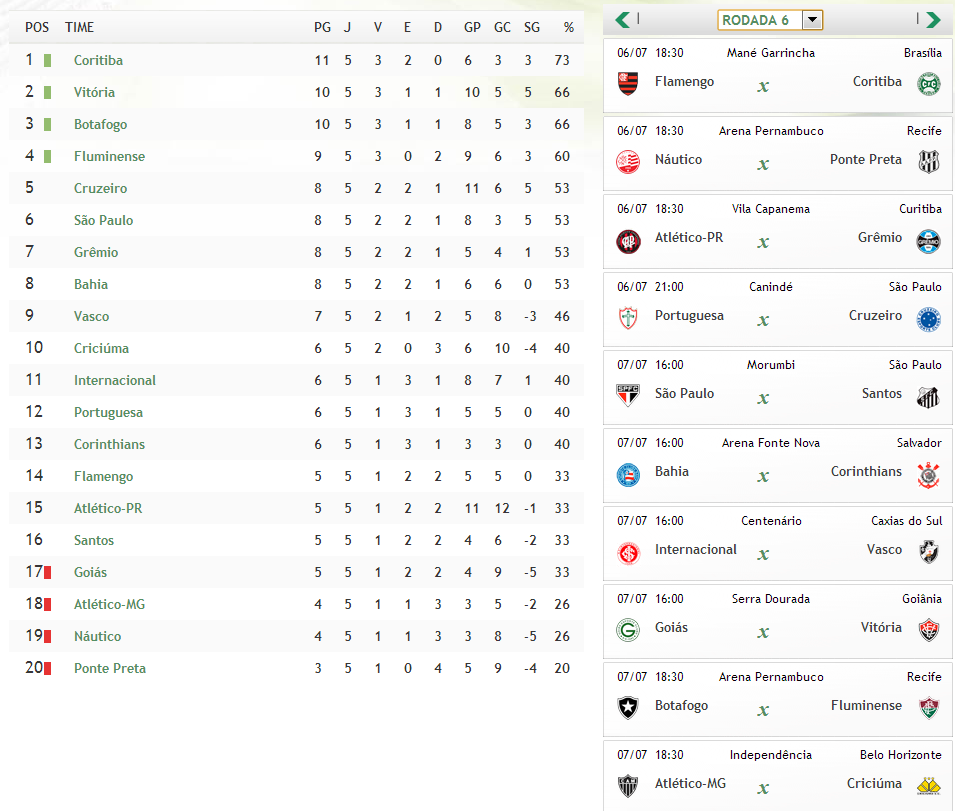Open the Coritiba team link in standings
The image size is (955, 811).
(98, 60)
